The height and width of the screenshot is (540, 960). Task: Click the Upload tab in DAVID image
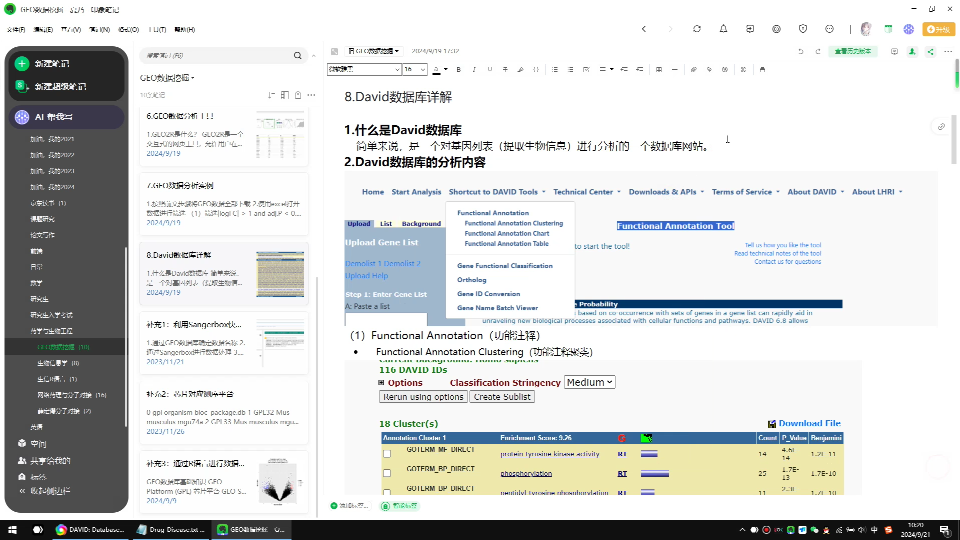[359, 223]
